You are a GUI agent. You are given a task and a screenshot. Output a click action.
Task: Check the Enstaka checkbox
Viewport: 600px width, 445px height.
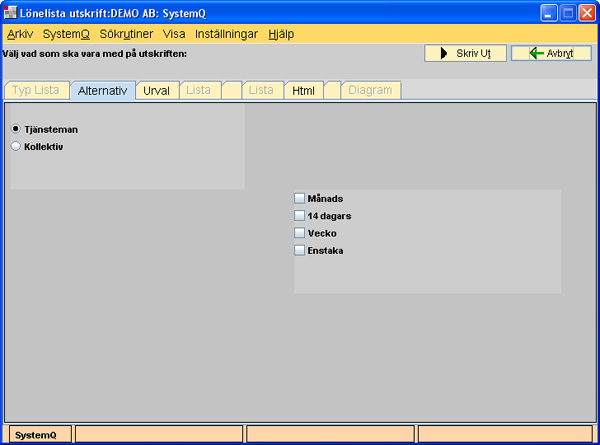click(299, 250)
